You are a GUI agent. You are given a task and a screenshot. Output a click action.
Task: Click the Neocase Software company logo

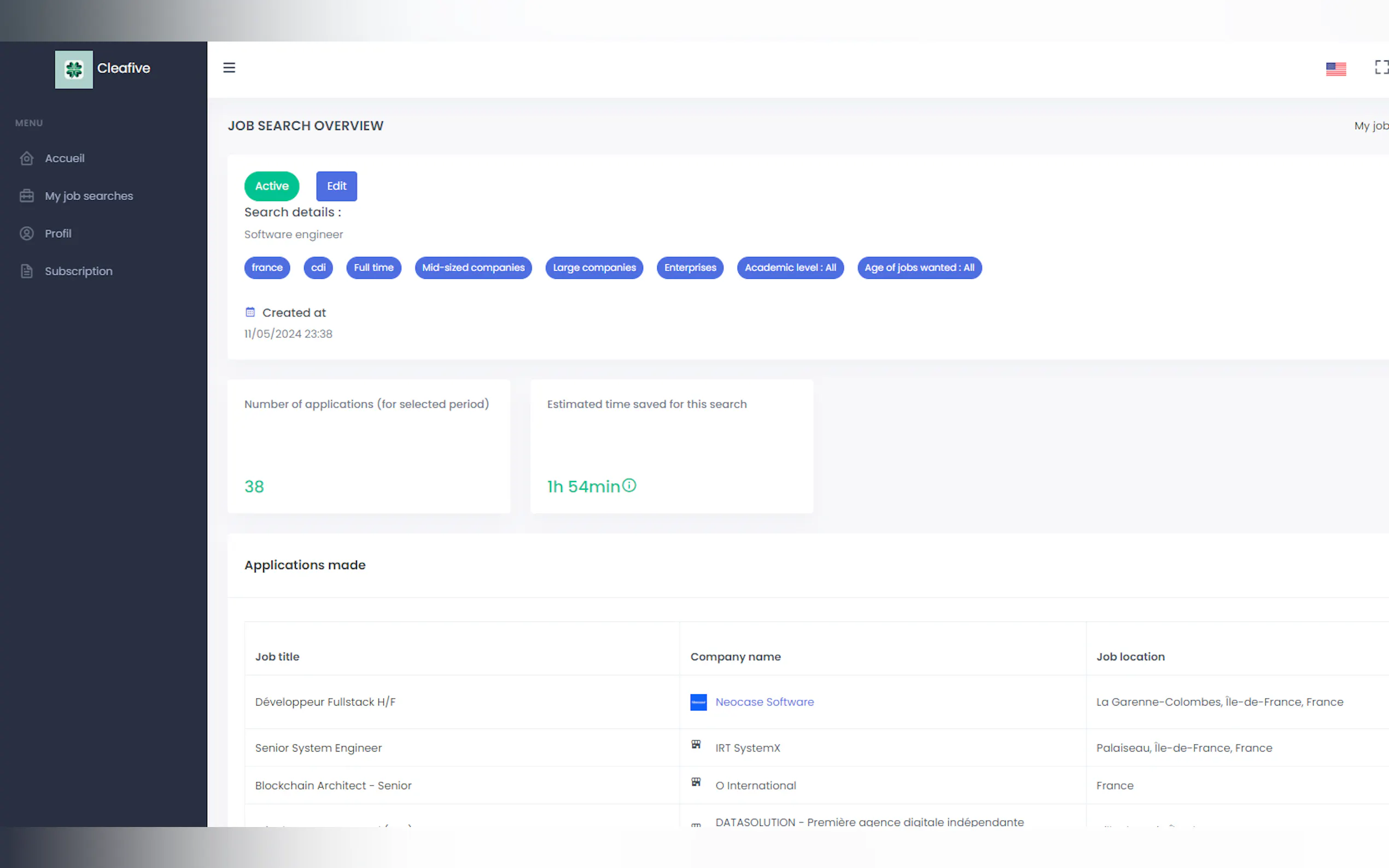tap(698, 702)
